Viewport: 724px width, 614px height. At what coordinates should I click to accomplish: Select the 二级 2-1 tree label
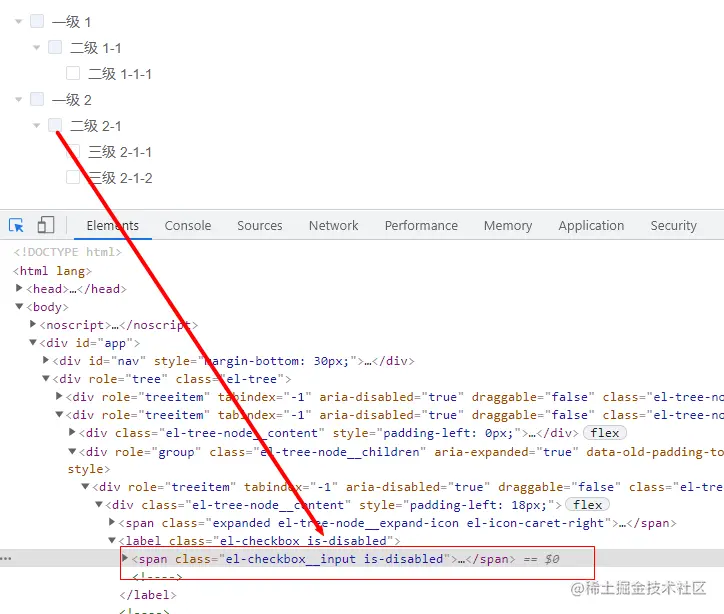click(x=96, y=126)
